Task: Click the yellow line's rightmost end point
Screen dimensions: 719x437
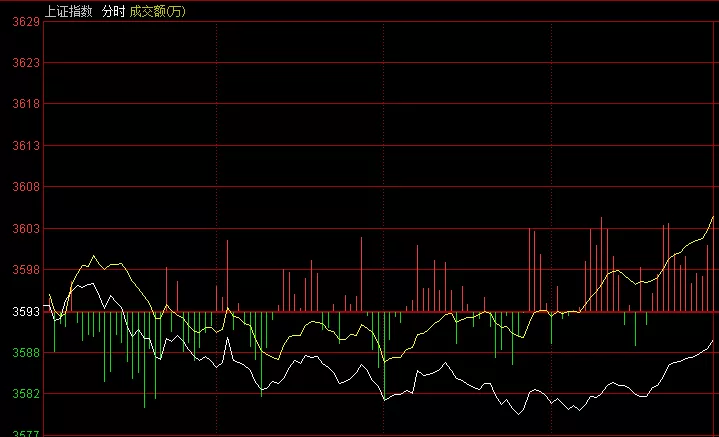Action: (713, 216)
